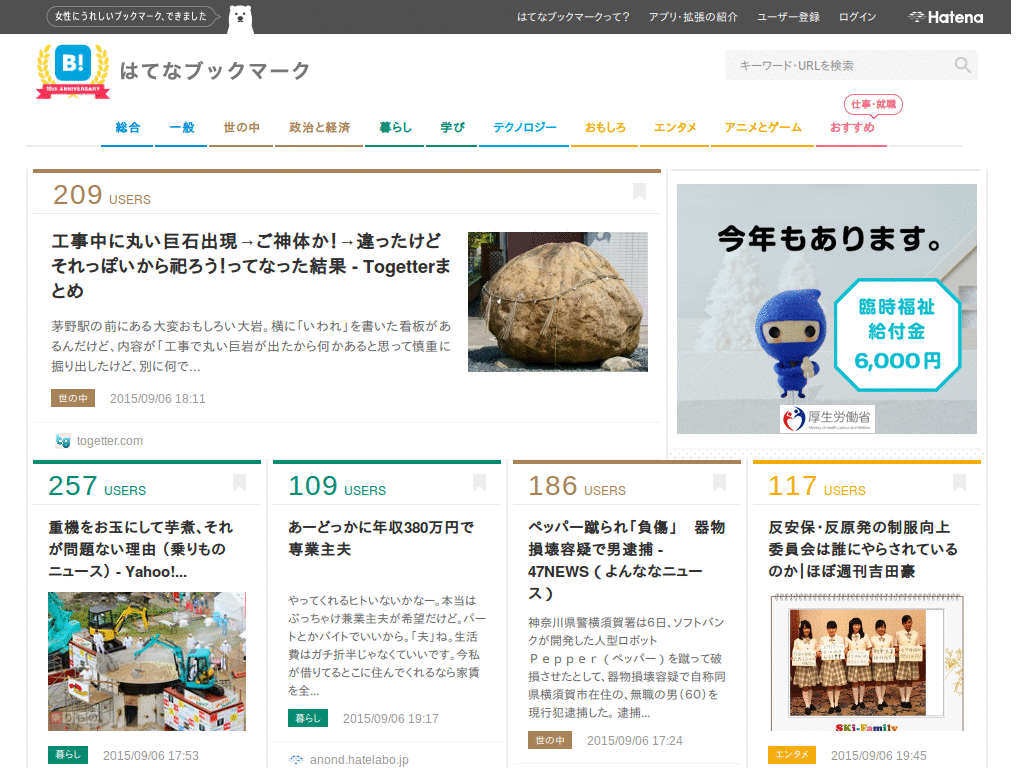Open the 反安保・反原発の制服向上委員会 article title
1024x768 pixels.
click(x=863, y=549)
